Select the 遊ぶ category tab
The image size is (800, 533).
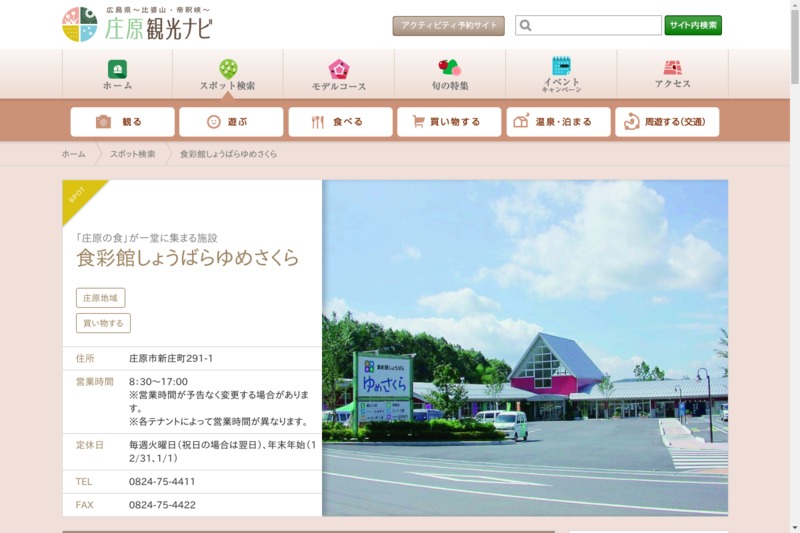point(231,122)
